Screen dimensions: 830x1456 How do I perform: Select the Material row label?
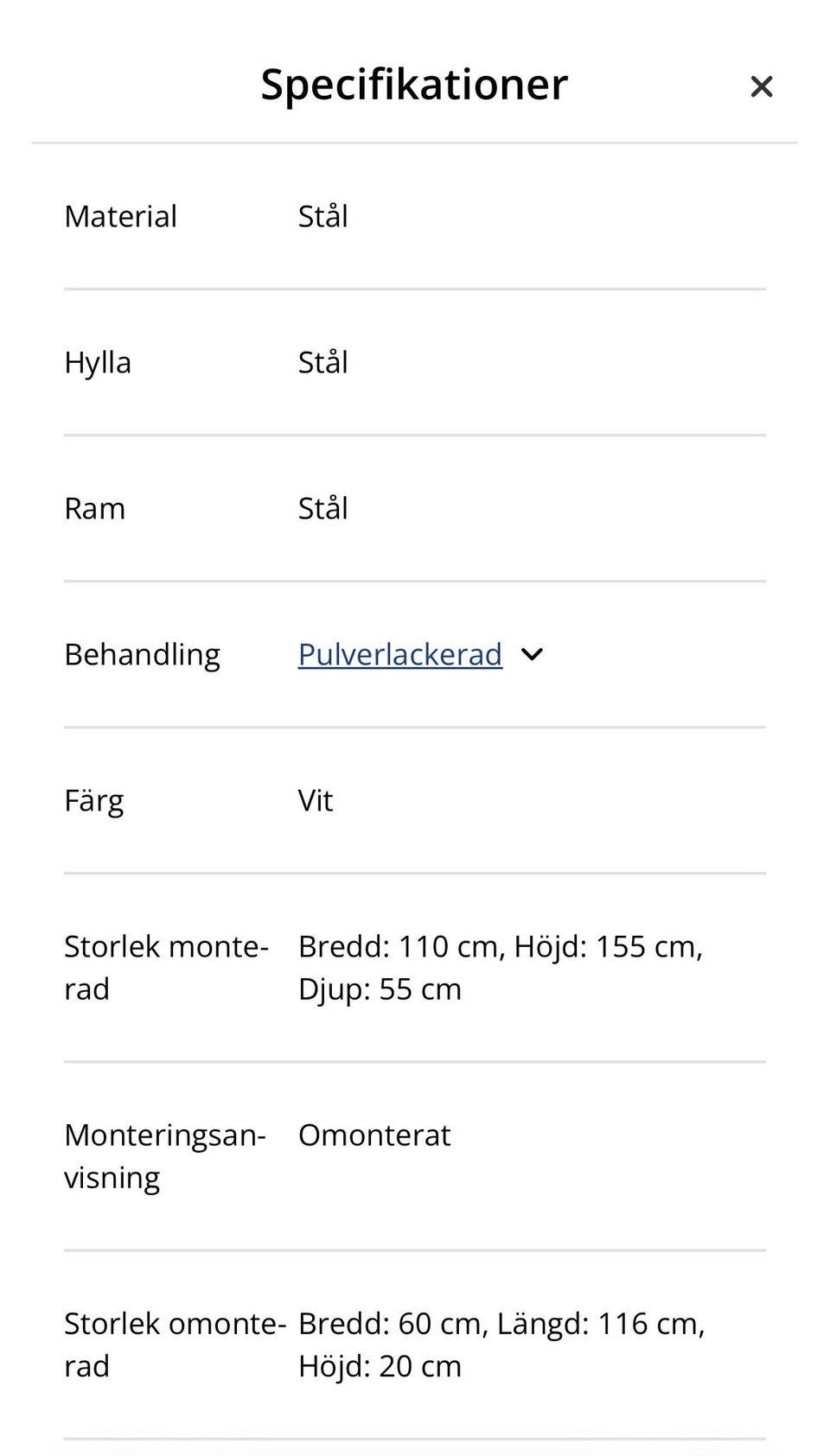(120, 216)
